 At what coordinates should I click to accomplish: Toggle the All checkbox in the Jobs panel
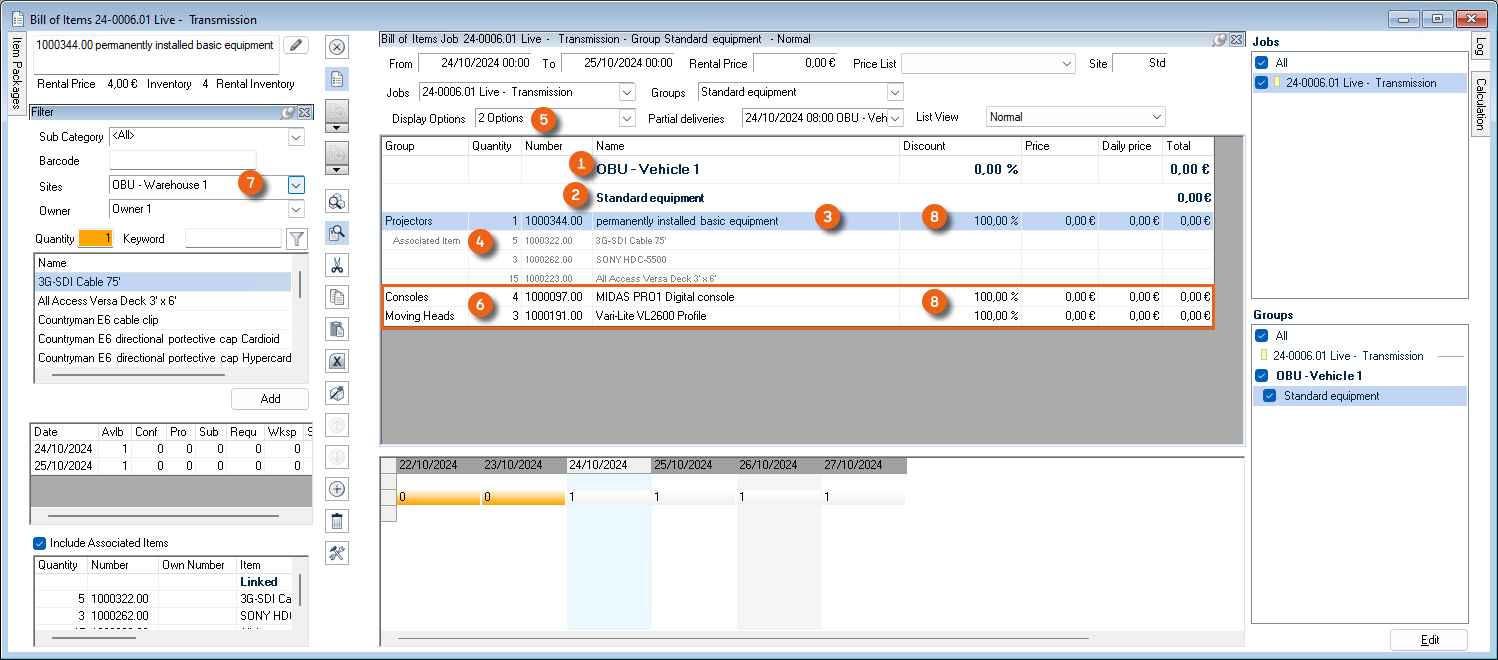[1261, 62]
